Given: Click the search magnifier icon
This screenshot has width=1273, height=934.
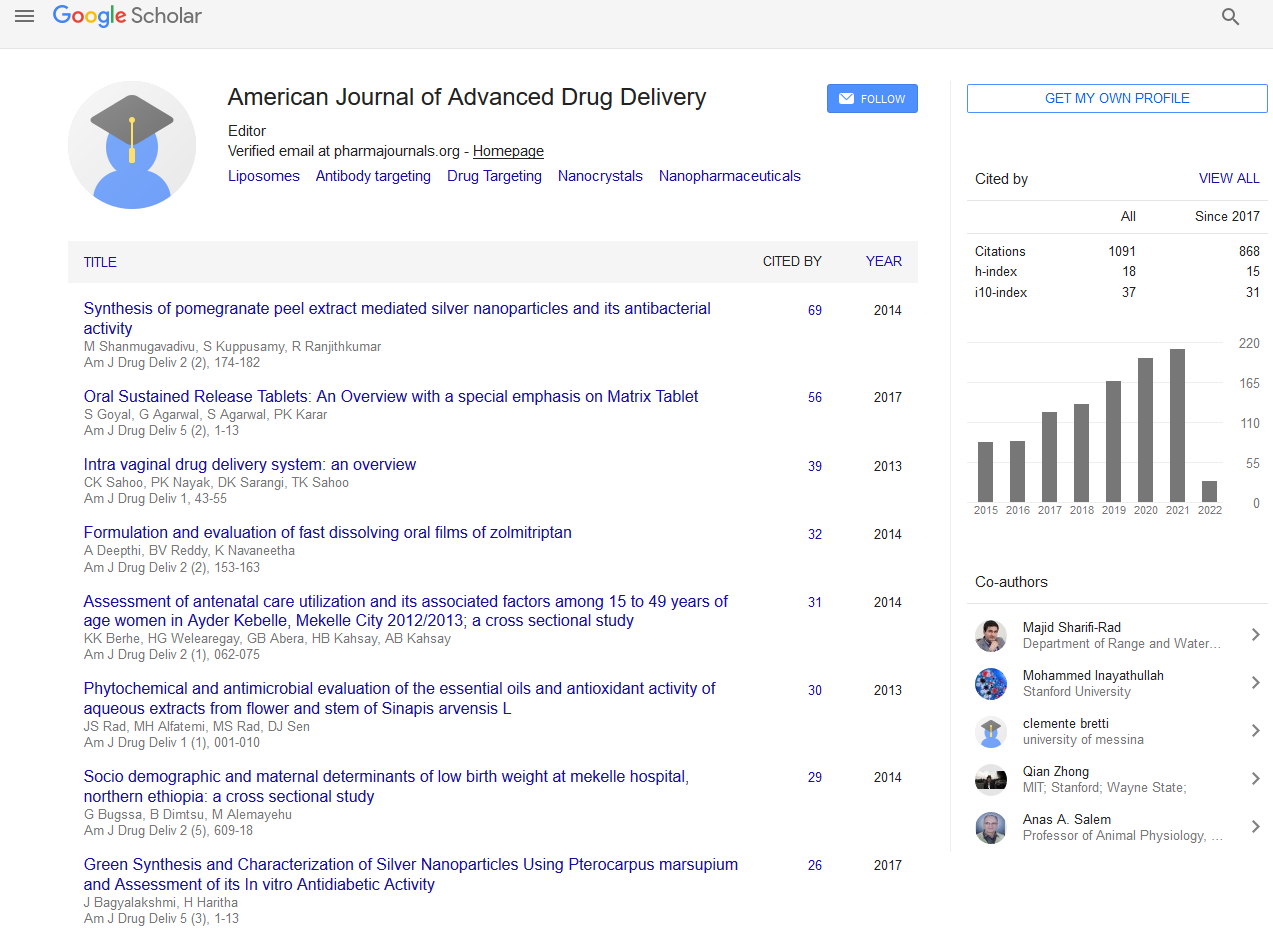Looking at the screenshot, I should click(1231, 17).
